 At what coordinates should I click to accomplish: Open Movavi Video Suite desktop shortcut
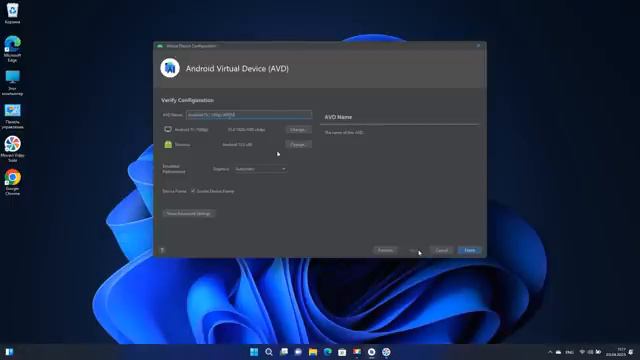tap(12, 149)
